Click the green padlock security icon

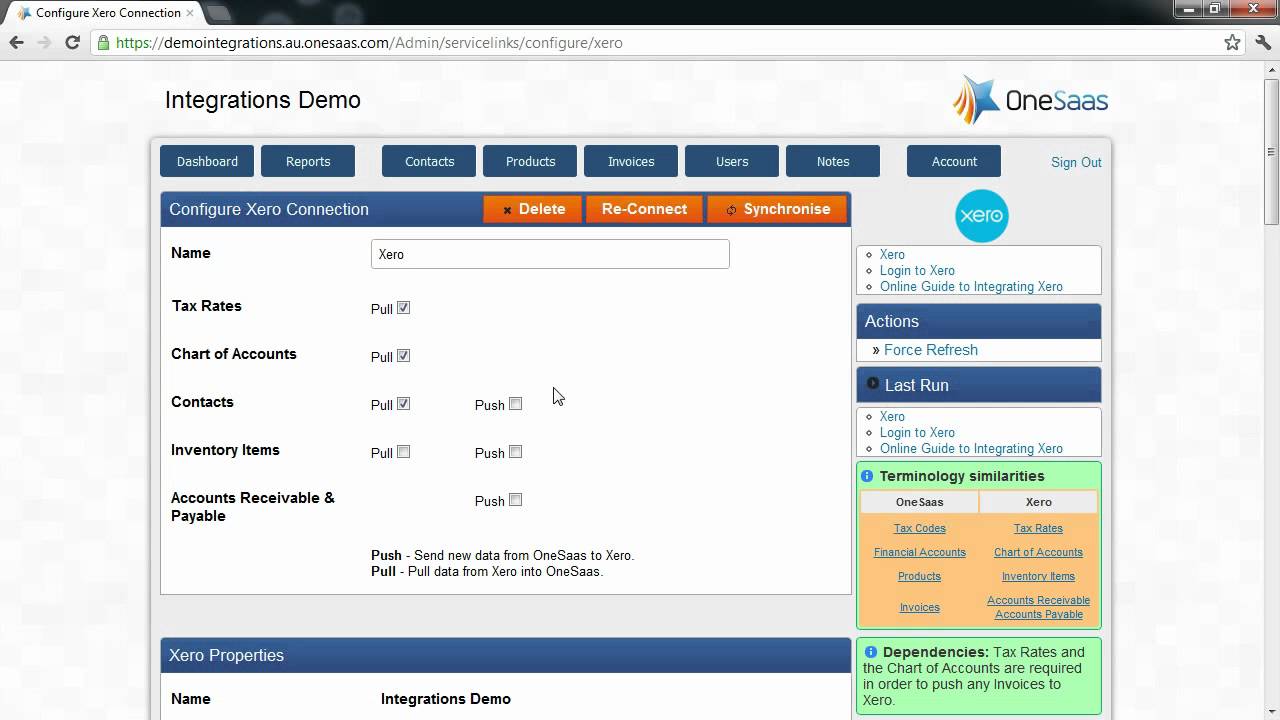coord(103,43)
